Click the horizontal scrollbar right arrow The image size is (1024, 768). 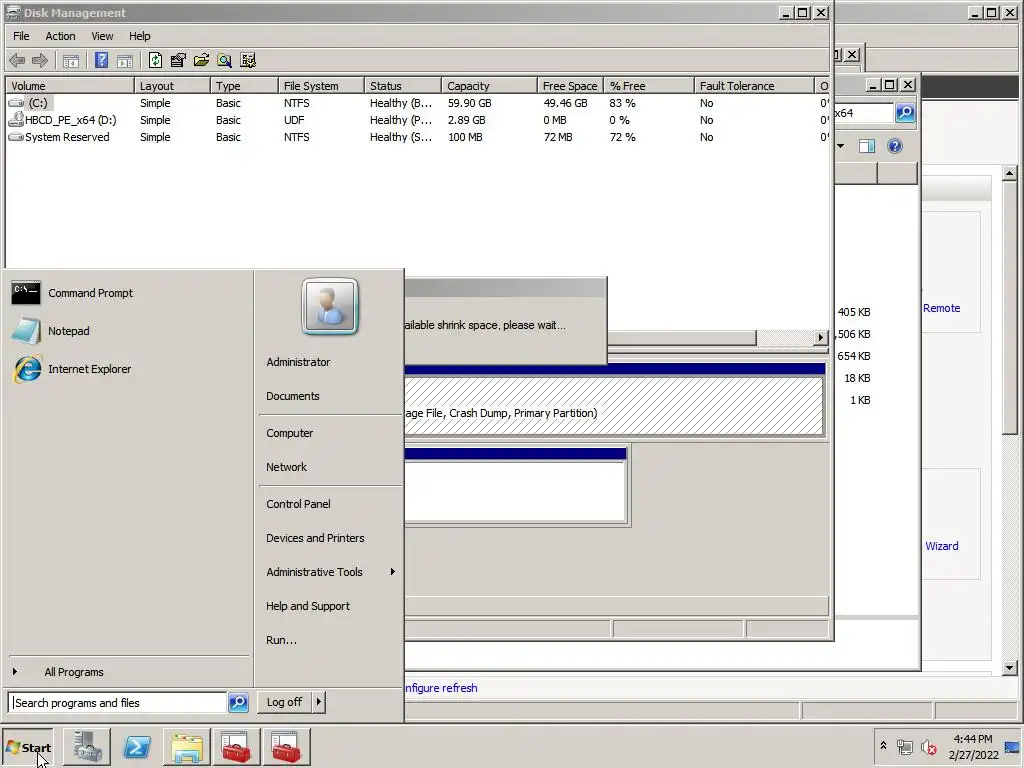click(x=821, y=338)
